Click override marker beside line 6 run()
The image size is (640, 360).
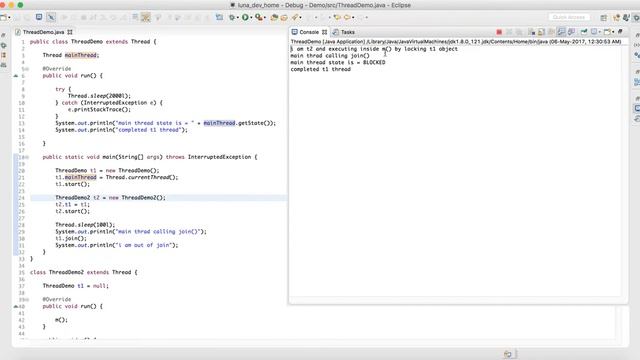click(x=16, y=76)
